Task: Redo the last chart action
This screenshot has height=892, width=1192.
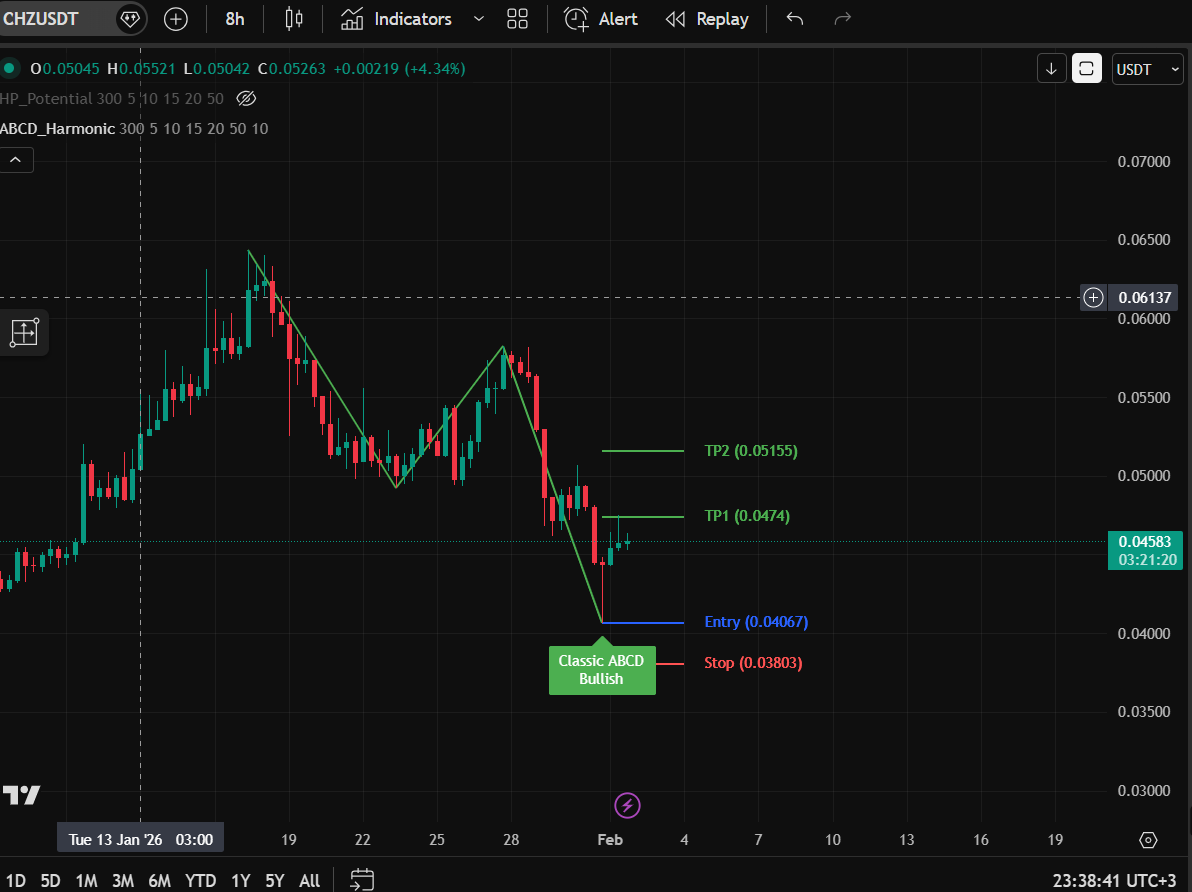Action: point(842,19)
